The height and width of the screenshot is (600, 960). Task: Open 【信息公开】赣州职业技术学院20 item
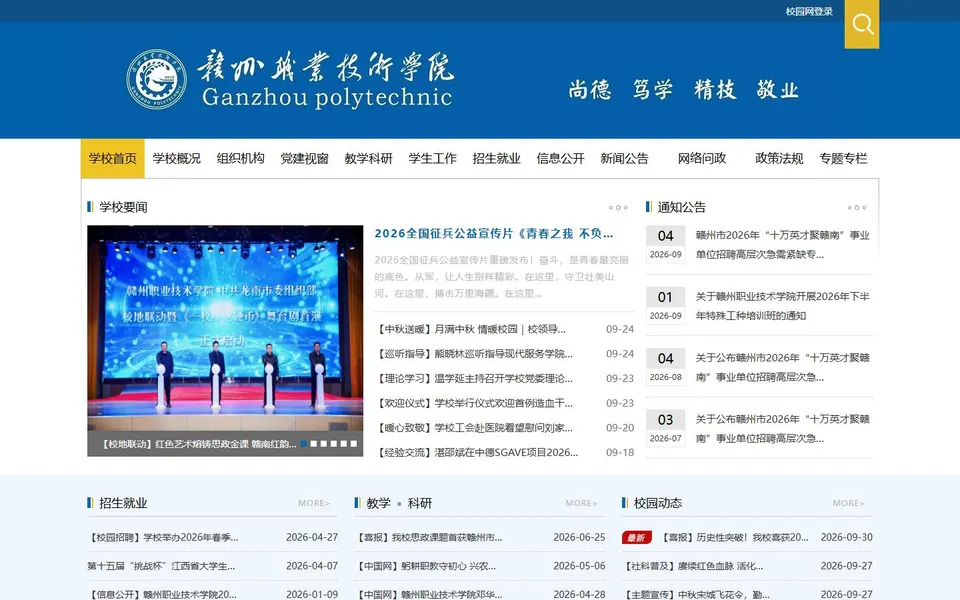coord(162,594)
